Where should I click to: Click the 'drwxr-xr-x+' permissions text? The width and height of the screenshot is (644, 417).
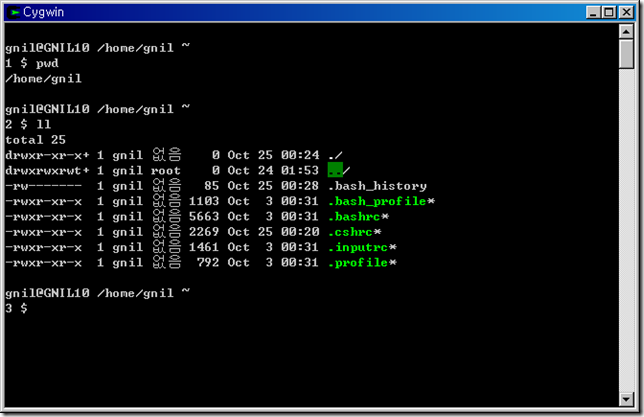click(x=47, y=155)
